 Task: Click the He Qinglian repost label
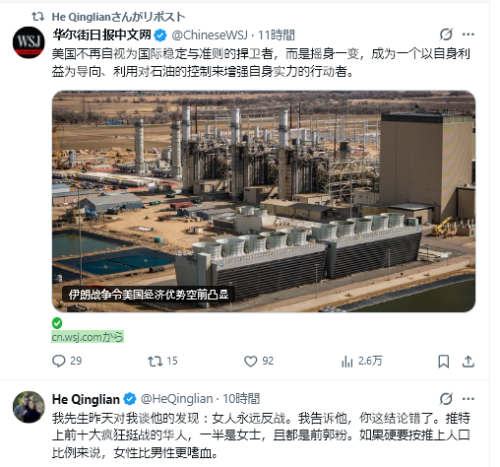118,17
